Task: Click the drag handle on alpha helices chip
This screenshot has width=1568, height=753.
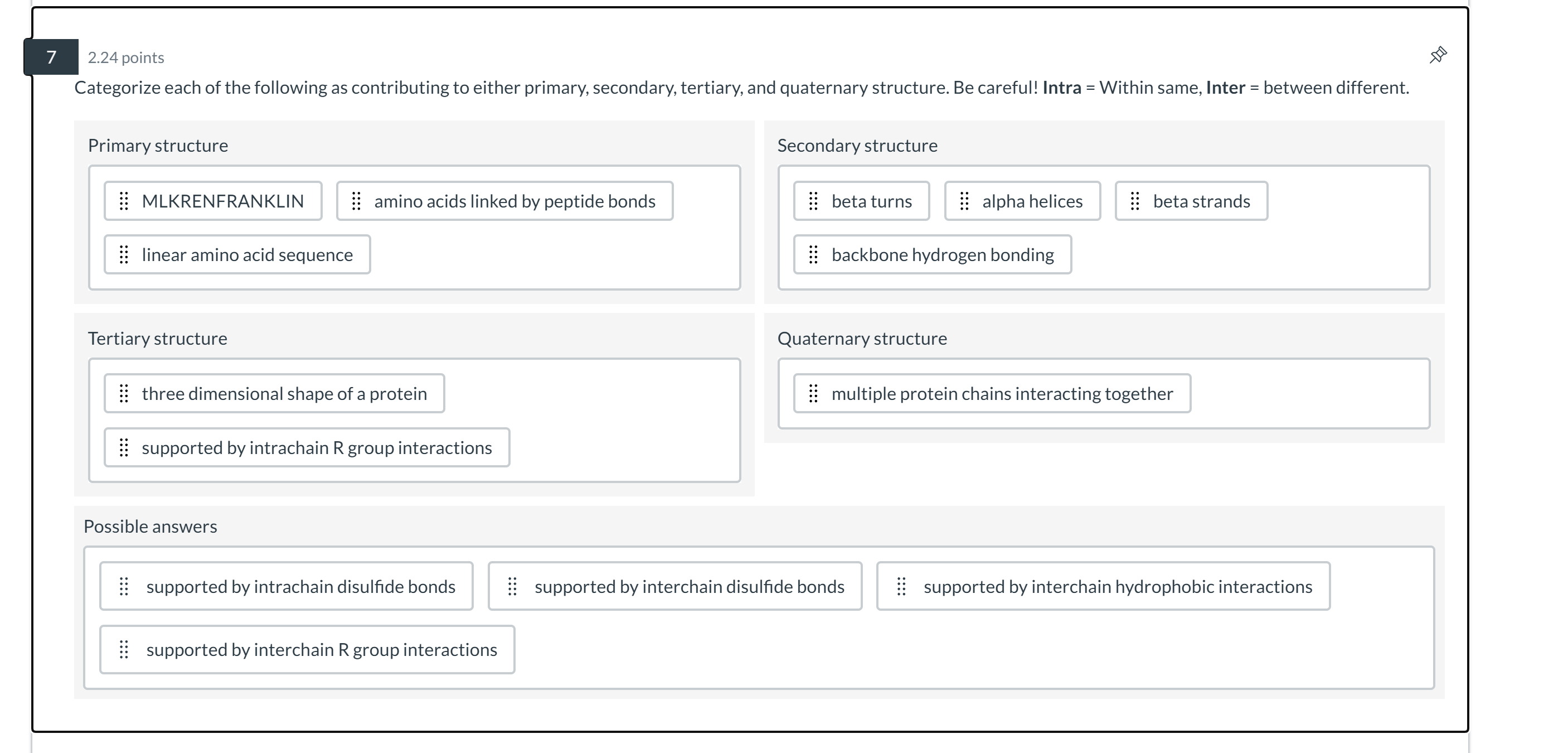Action: click(964, 201)
